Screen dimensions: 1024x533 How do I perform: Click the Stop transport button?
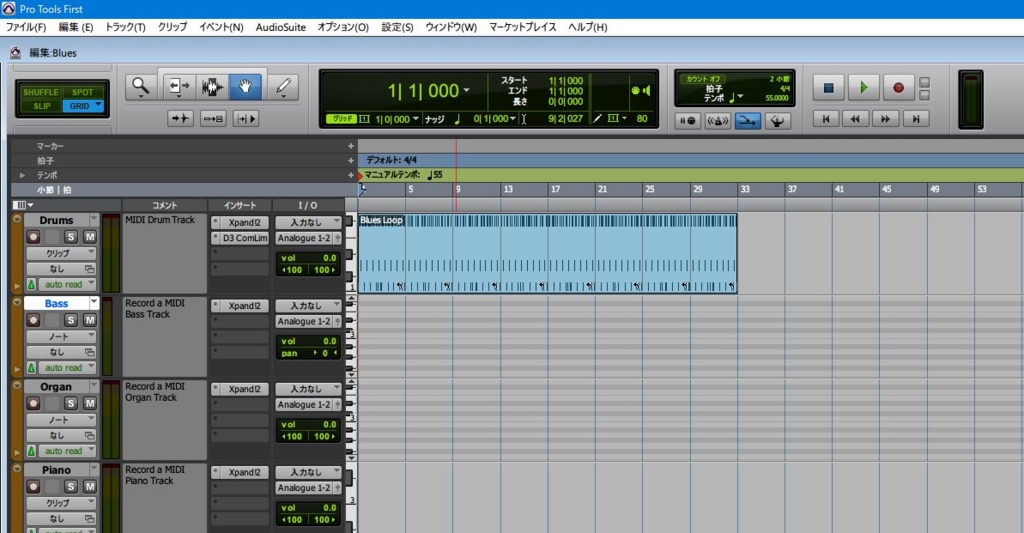click(829, 88)
